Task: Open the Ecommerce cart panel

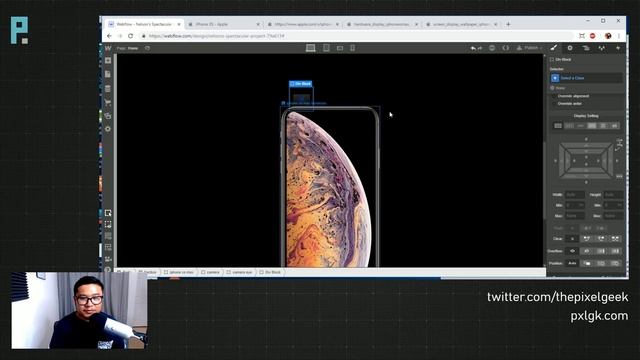Action: (108, 102)
